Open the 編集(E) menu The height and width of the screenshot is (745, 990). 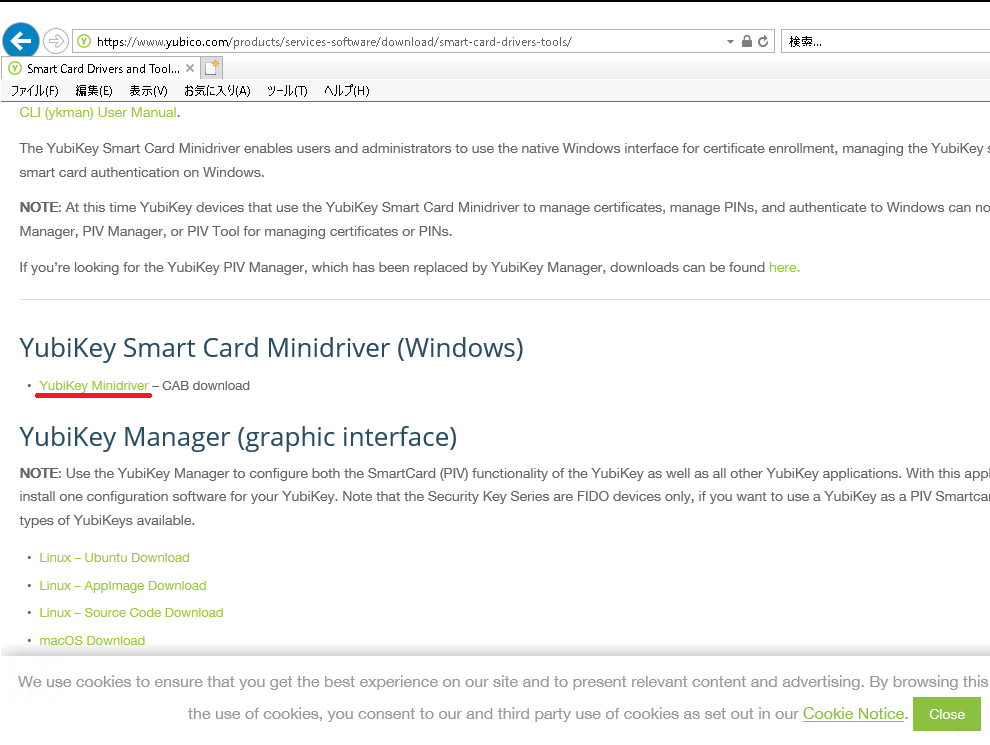(94, 91)
